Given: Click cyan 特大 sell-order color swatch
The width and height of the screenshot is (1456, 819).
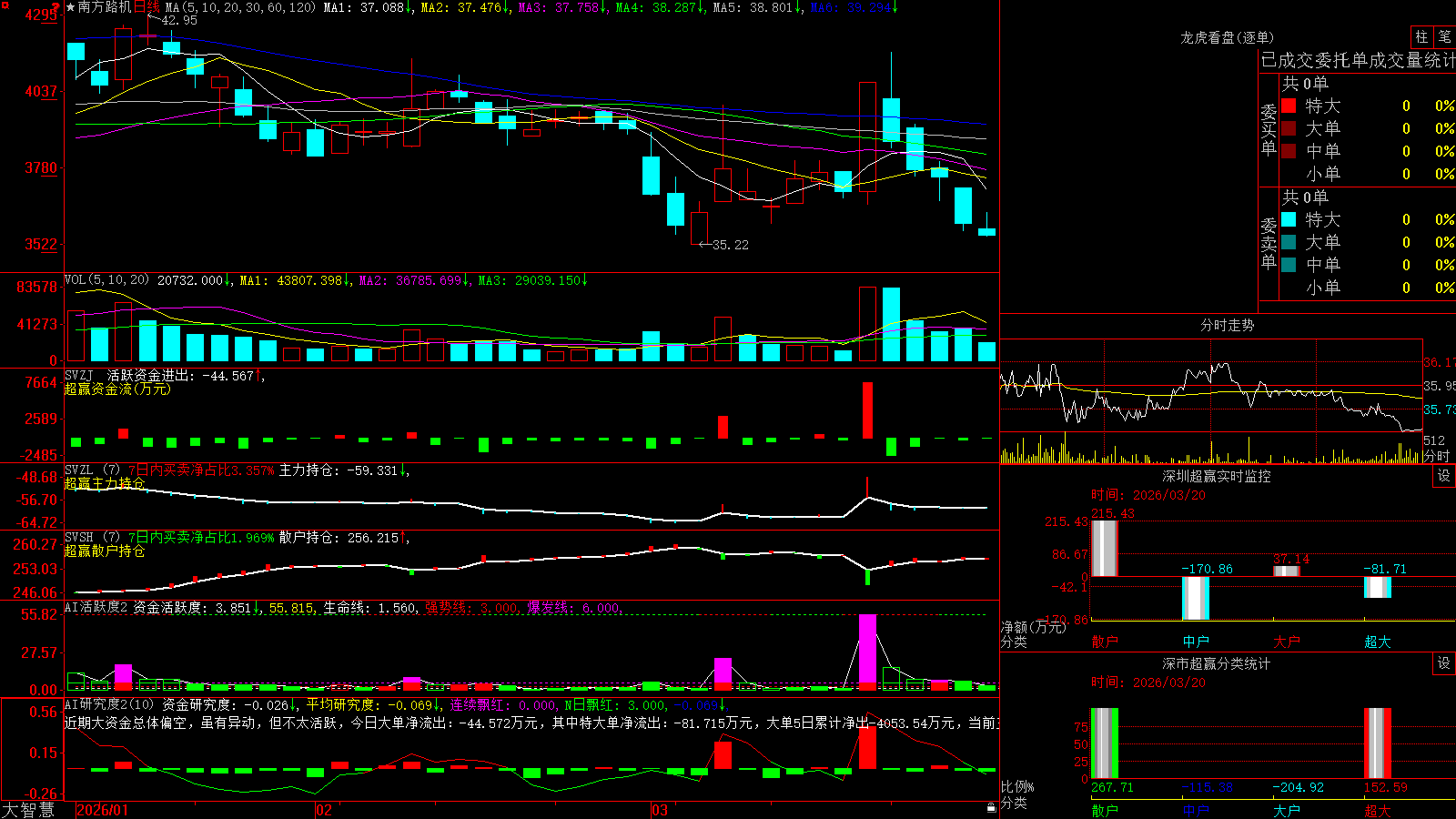Looking at the screenshot, I should pyautogui.click(x=1289, y=219).
